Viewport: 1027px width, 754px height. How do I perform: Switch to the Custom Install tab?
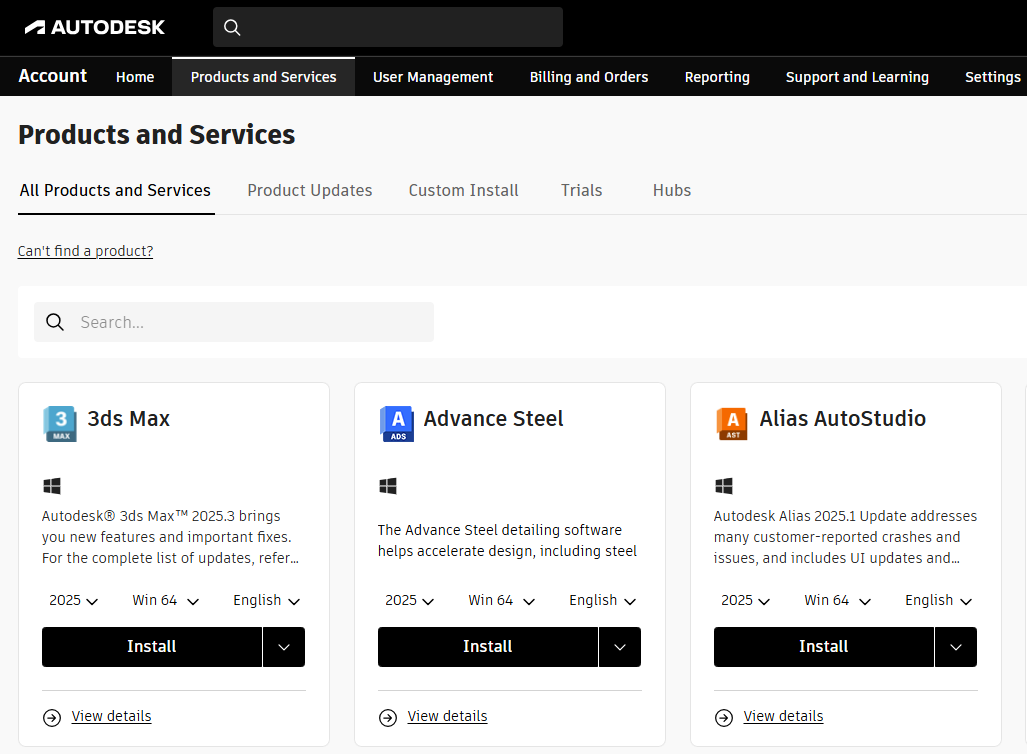(463, 190)
